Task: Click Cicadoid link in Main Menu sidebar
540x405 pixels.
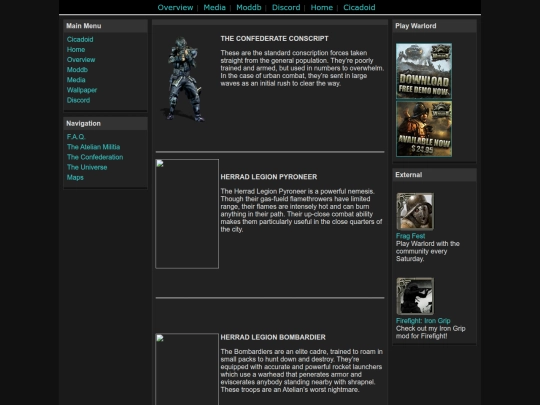Action: (x=80, y=39)
